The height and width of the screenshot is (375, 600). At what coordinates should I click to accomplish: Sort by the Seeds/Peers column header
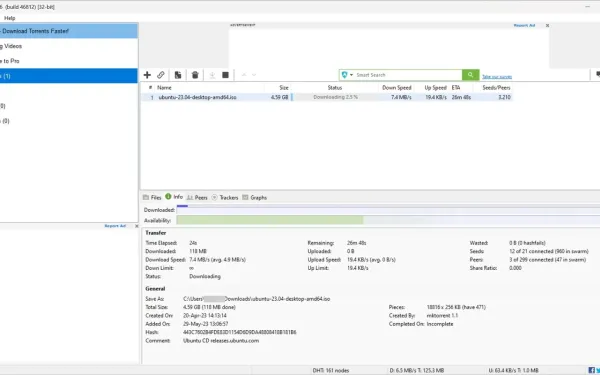pyautogui.click(x=496, y=88)
